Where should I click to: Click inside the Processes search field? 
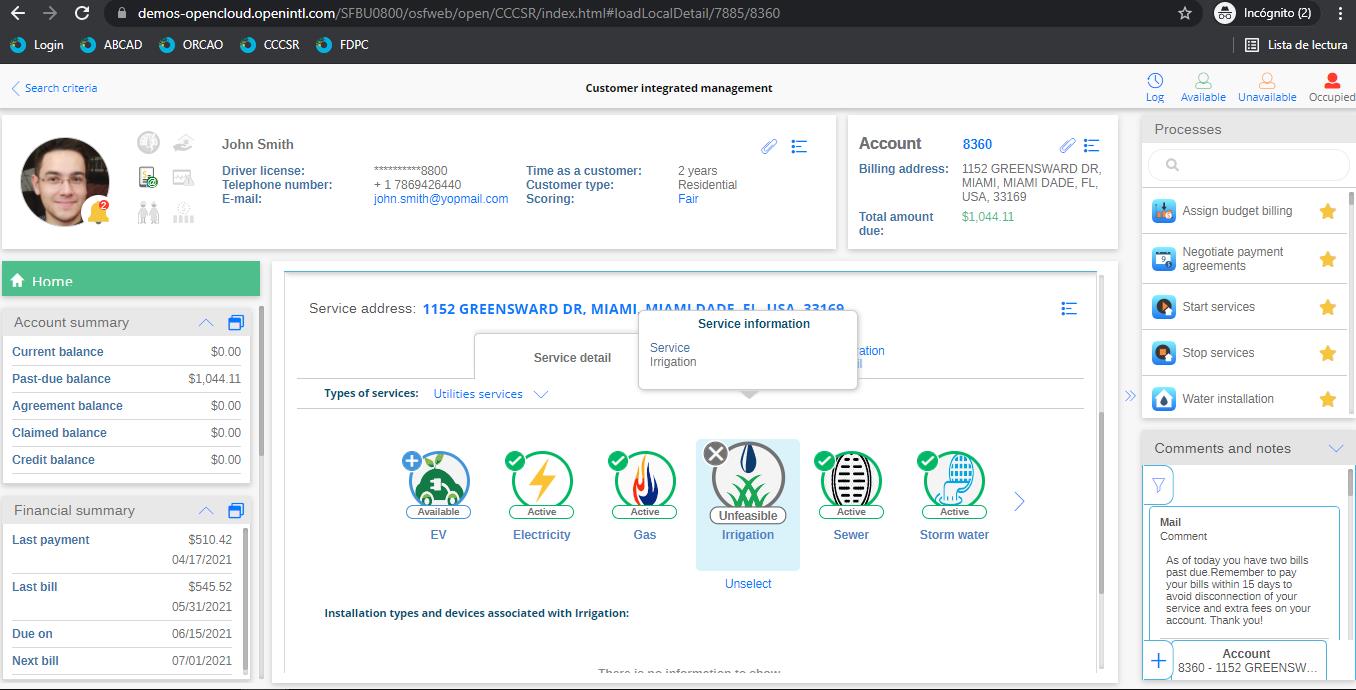coord(1248,165)
